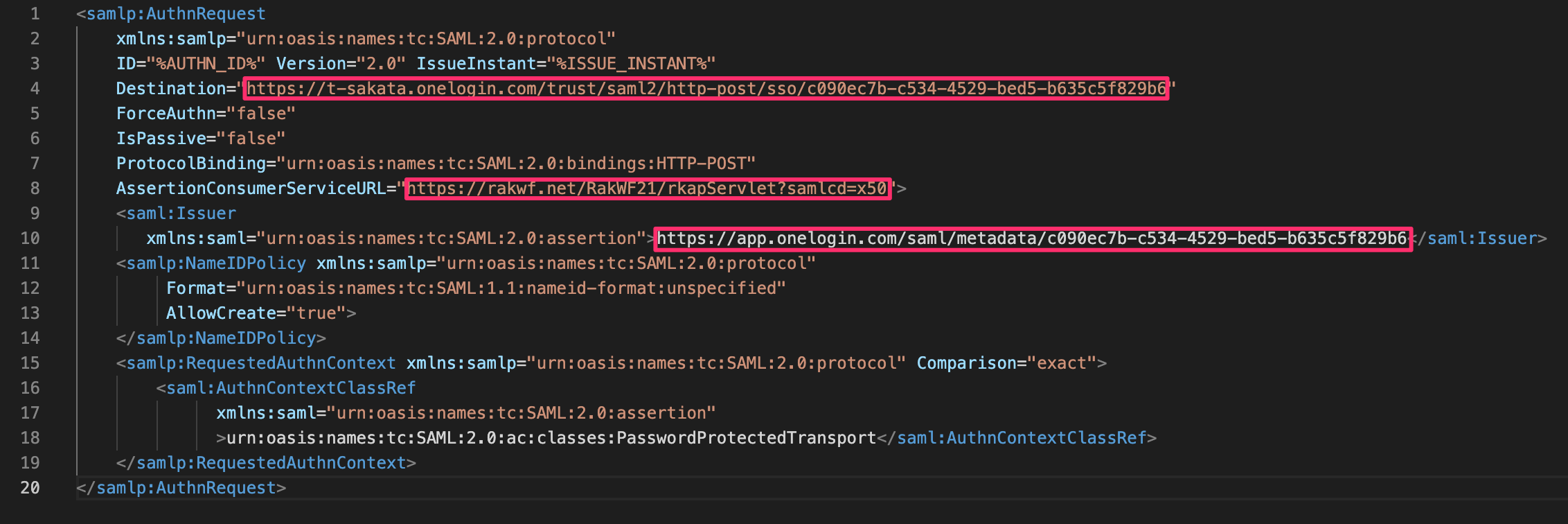Click the closing samlp:AuthnRequest tag on line 20
The image size is (1568, 524).
tap(181, 488)
